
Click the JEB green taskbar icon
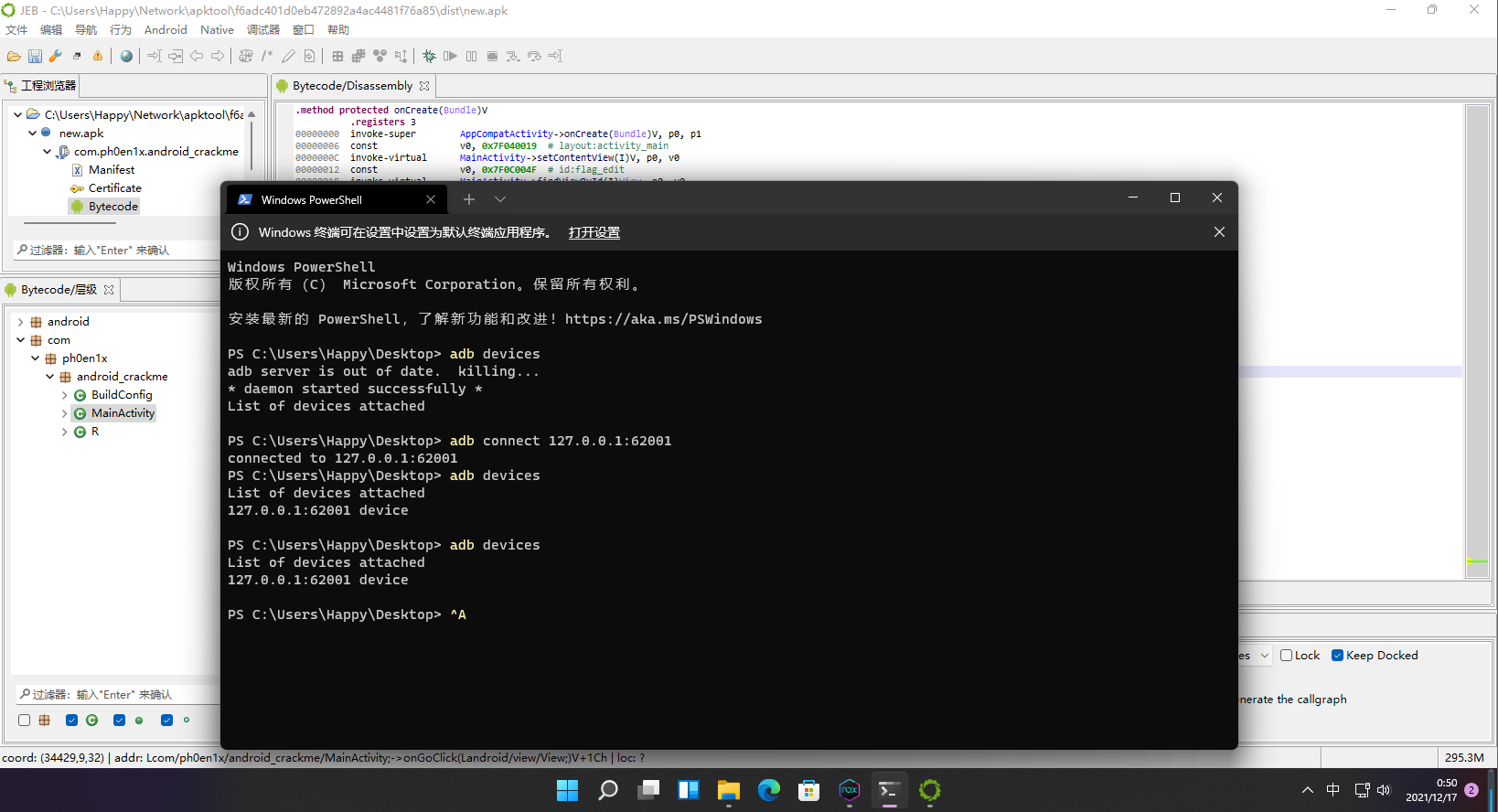pyautogui.click(x=930, y=790)
